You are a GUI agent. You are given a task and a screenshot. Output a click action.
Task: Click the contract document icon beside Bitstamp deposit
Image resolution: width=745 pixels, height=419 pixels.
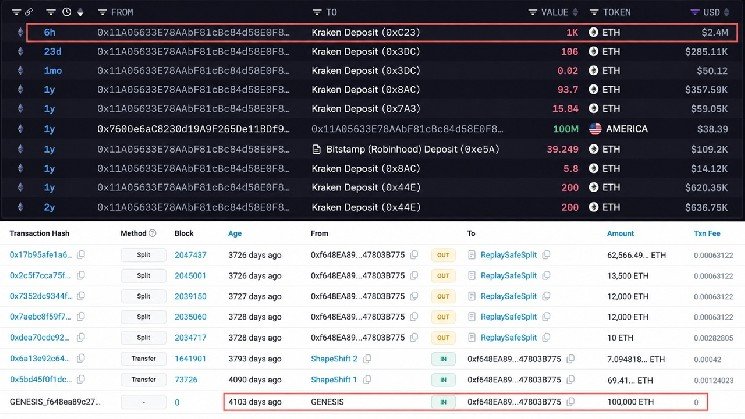(x=316, y=149)
